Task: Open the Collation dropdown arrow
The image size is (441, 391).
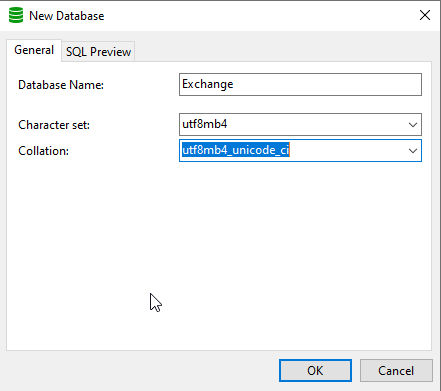Action: pyautogui.click(x=413, y=151)
